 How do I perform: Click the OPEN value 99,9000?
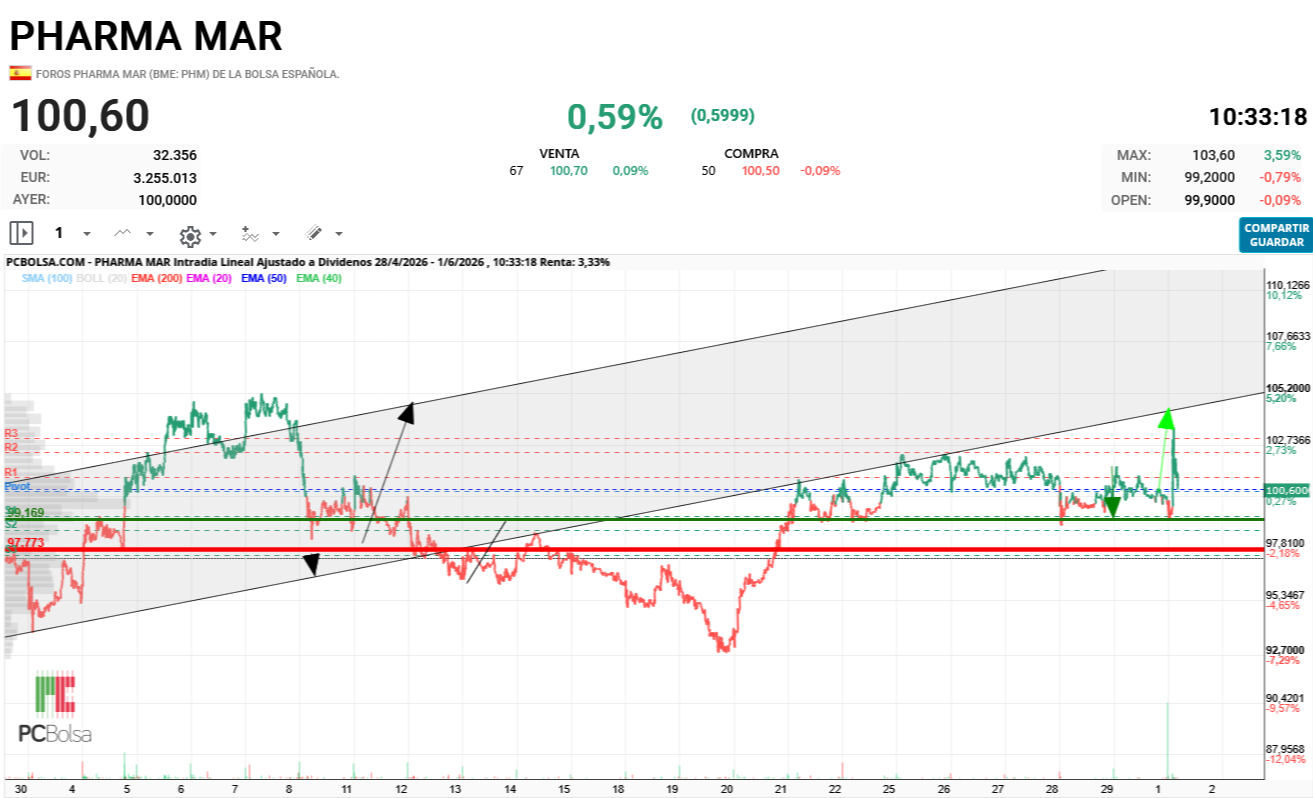coord(1210,199)
